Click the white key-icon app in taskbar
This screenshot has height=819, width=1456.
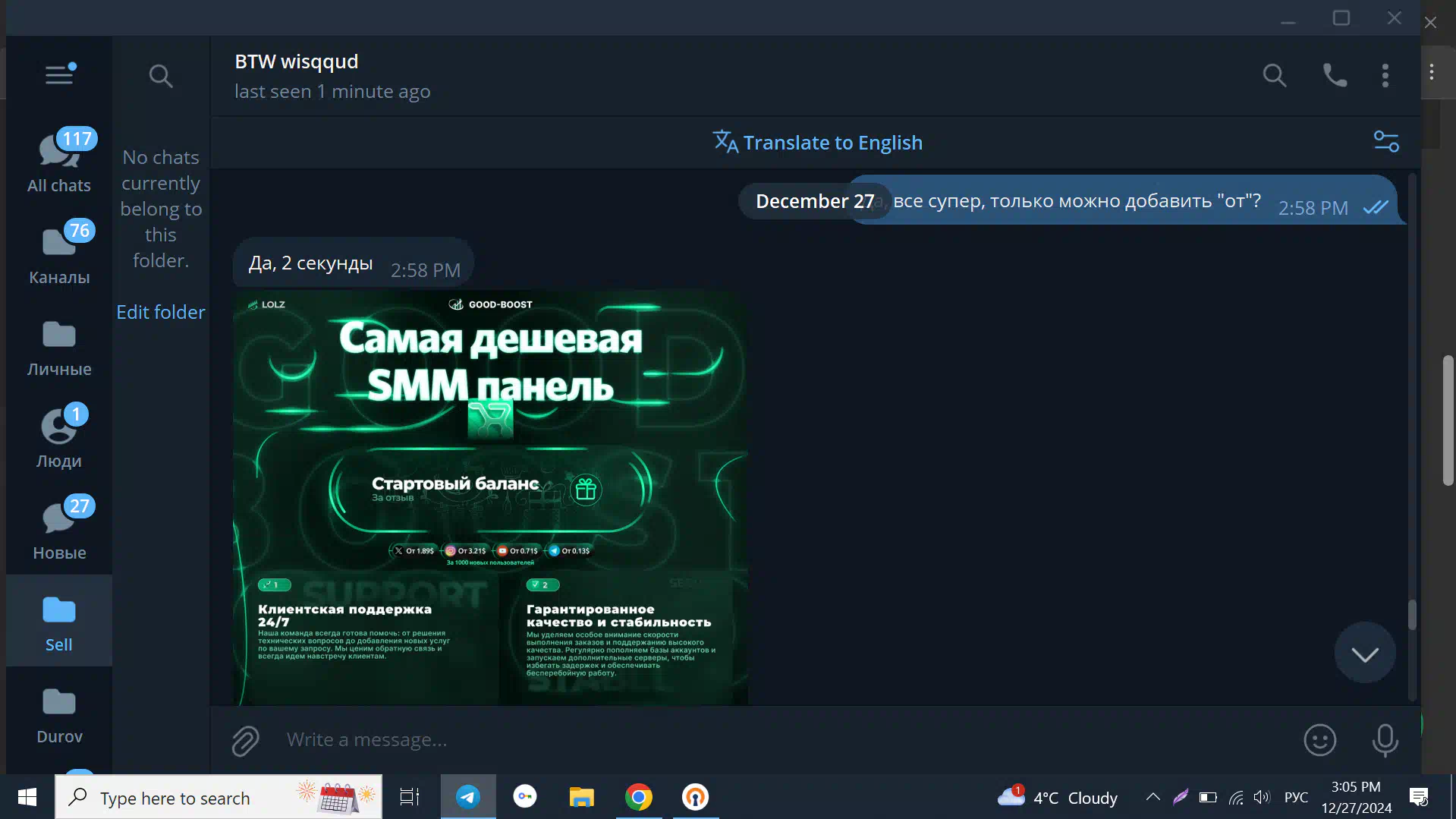point(525,796)
